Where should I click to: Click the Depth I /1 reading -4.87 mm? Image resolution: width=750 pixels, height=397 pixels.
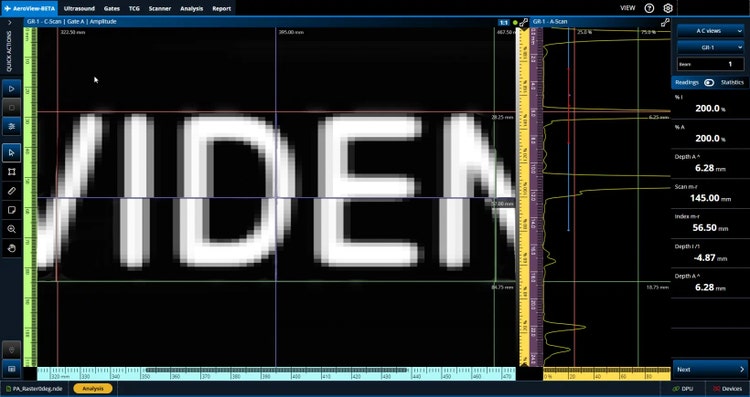point(710,258)
